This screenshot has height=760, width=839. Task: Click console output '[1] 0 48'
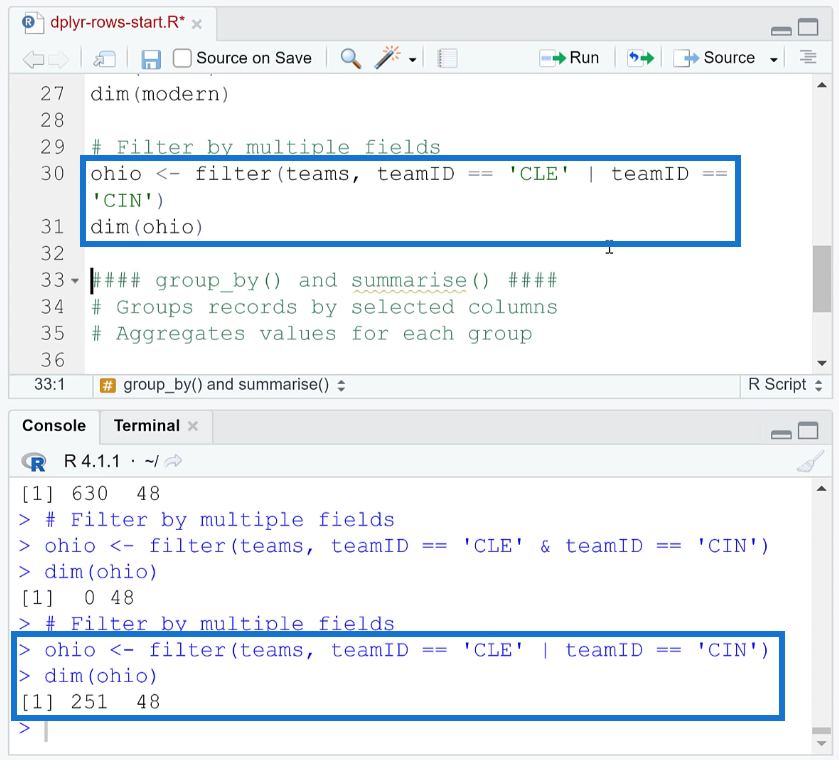(77, 598)
